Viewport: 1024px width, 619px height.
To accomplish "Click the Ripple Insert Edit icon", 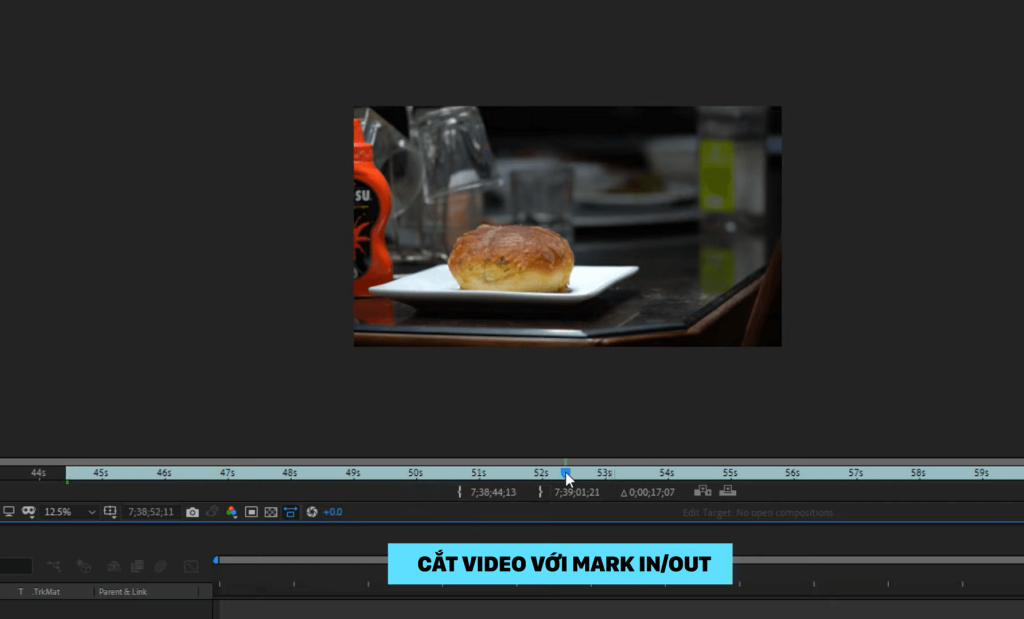I will click(x=703, y=490).
